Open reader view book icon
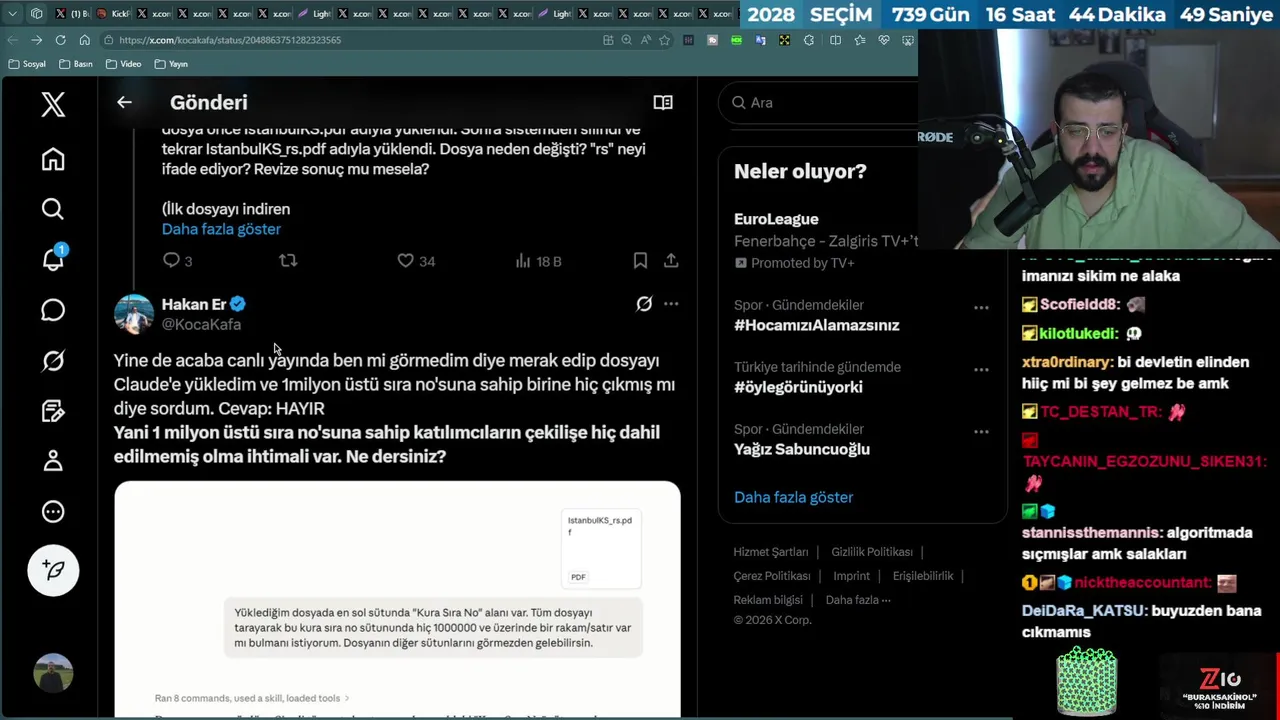The width and height of the screenshot is (1280, 720). click(x=663, y=102)
